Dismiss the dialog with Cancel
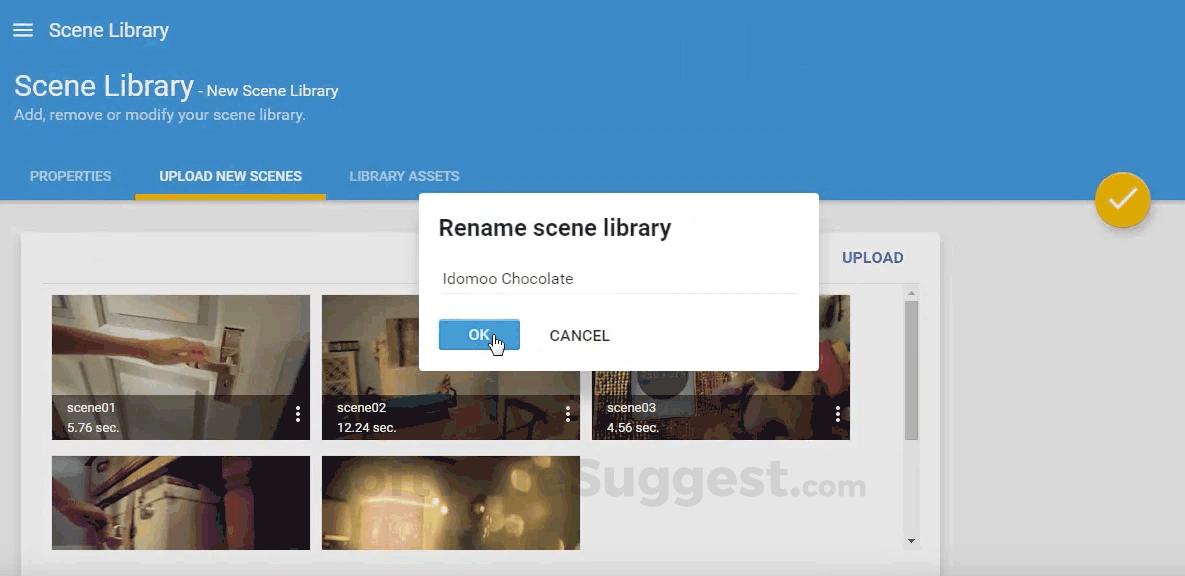1185x576 pixels. coord(579,335)
